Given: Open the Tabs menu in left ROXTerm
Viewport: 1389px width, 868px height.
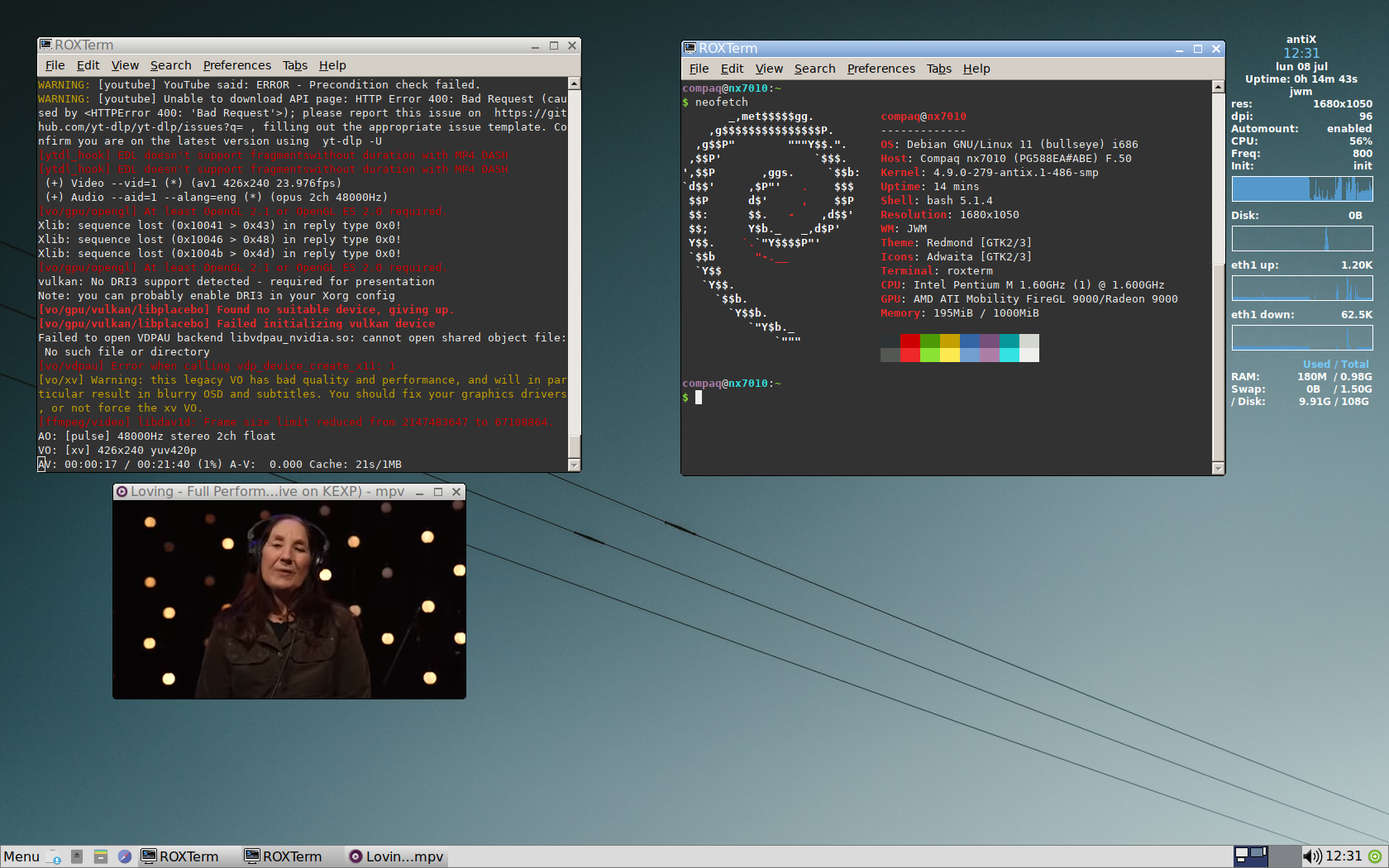Looking at the screenshot, I should click(x=294, y=65).
